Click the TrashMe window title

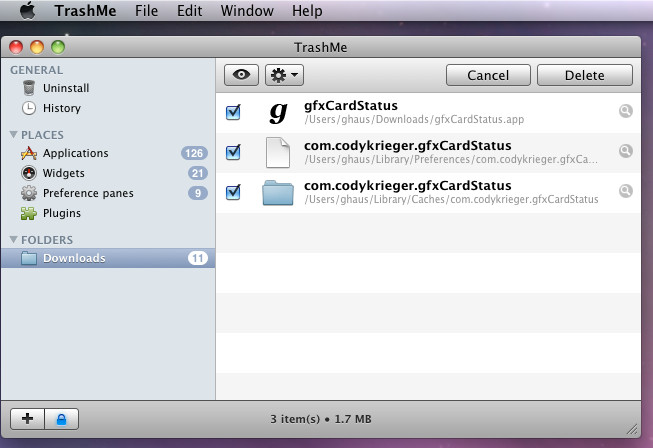click(x=321, y=47)
